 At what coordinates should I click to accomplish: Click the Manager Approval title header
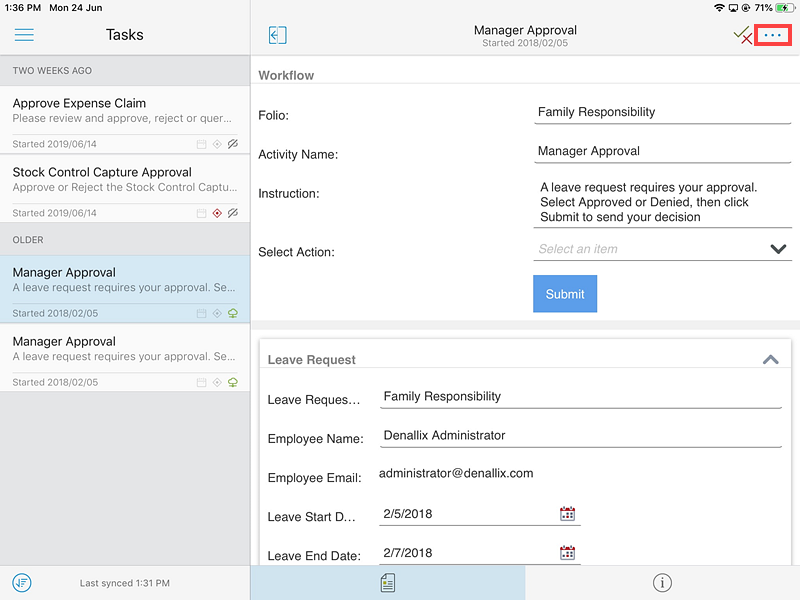click(525, 30)
